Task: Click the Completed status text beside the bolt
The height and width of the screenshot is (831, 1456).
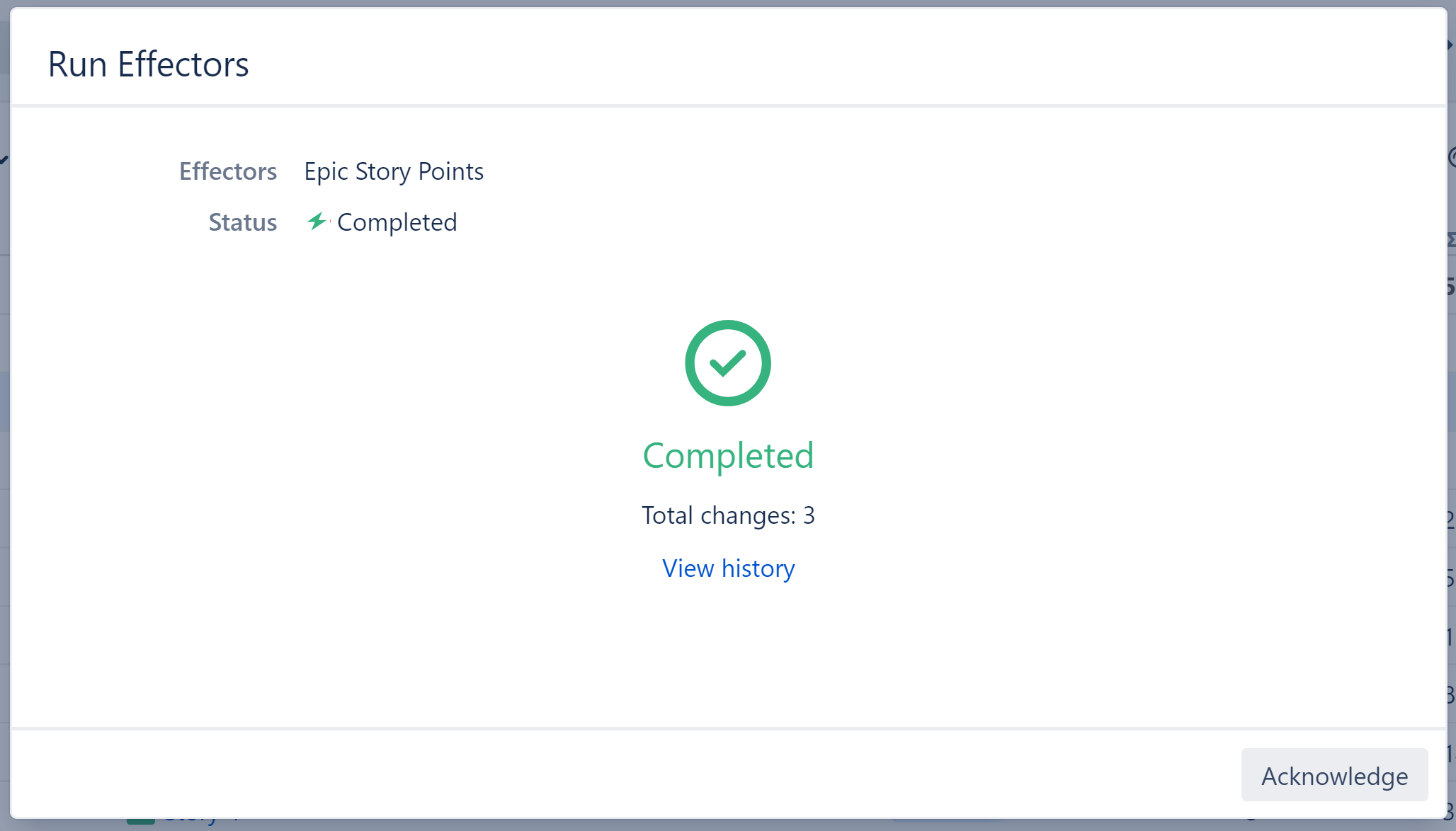Action: (397, 222)
